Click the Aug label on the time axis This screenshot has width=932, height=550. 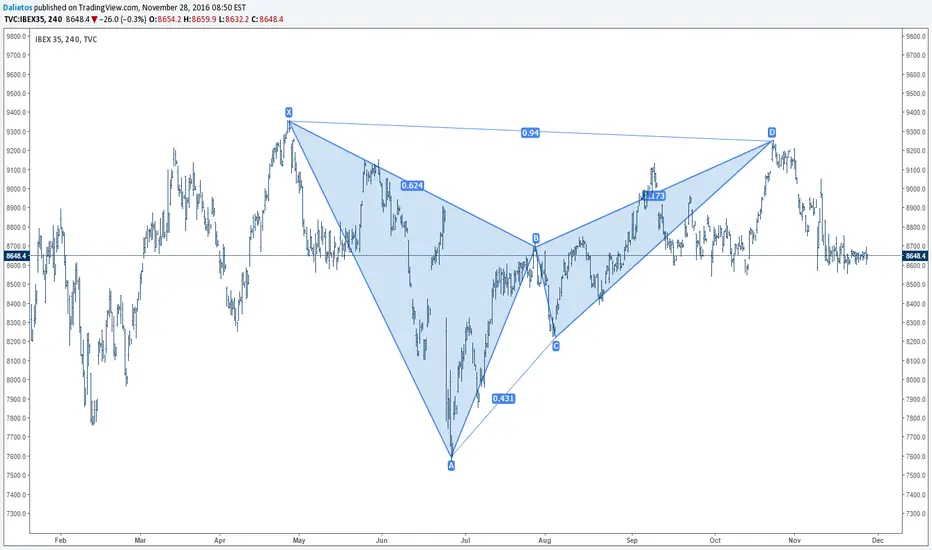[x=544, y=540]
